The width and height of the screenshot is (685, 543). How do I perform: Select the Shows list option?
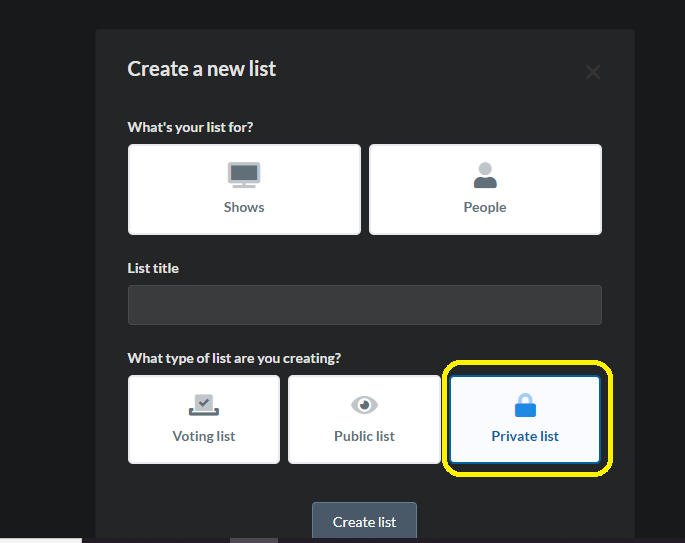tap(244, 190)
